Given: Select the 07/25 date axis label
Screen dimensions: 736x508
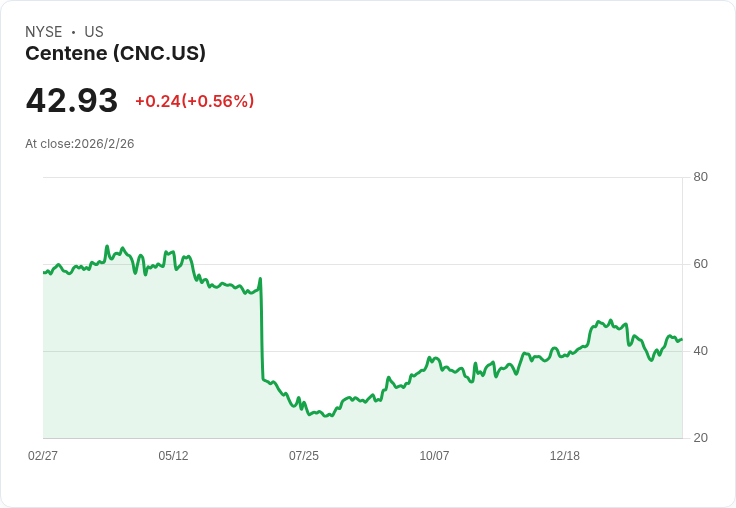Looking at the screenshot, I should pos(304,456).
